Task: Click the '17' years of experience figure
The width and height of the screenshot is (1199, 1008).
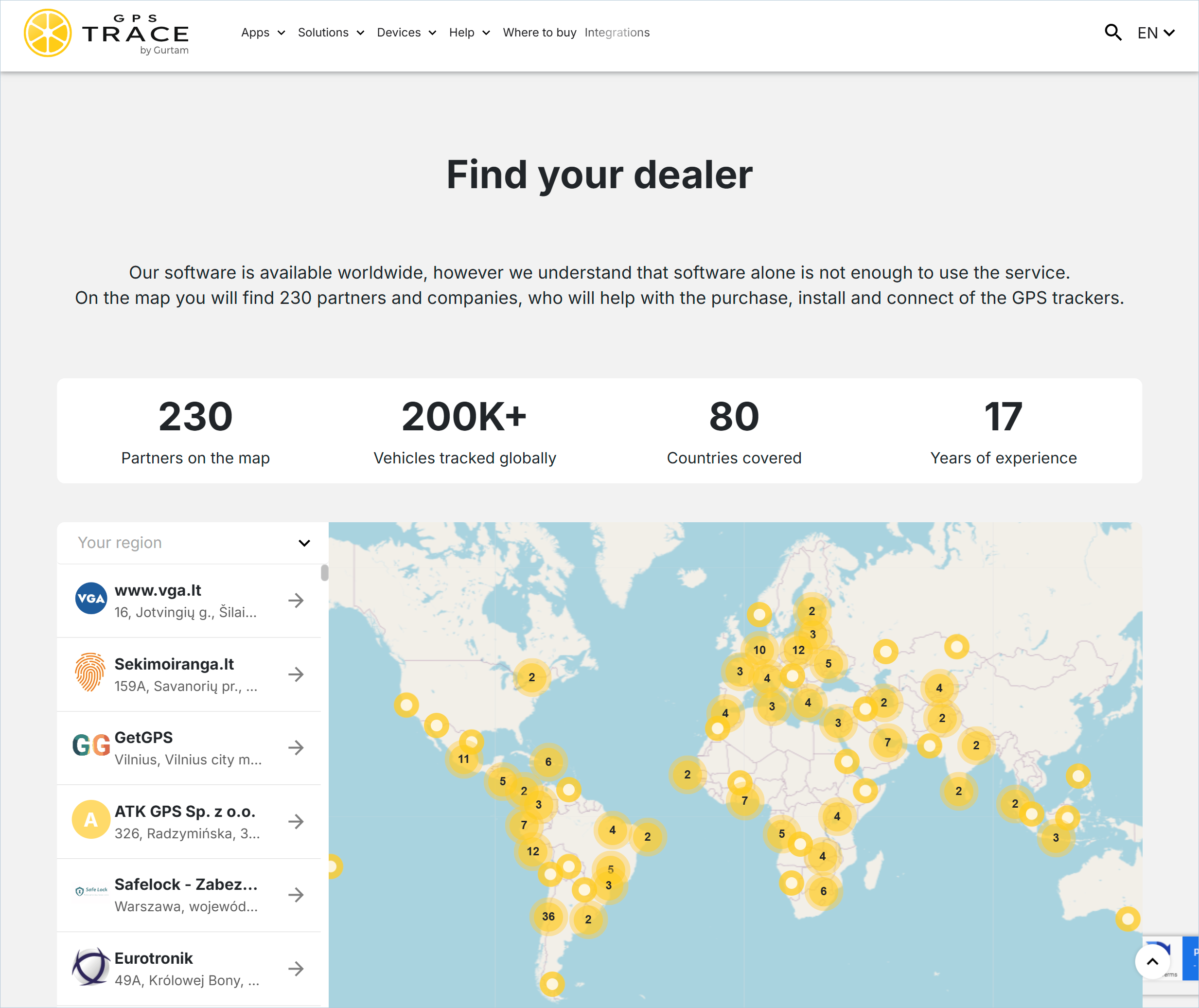Action: (1003, 417)
